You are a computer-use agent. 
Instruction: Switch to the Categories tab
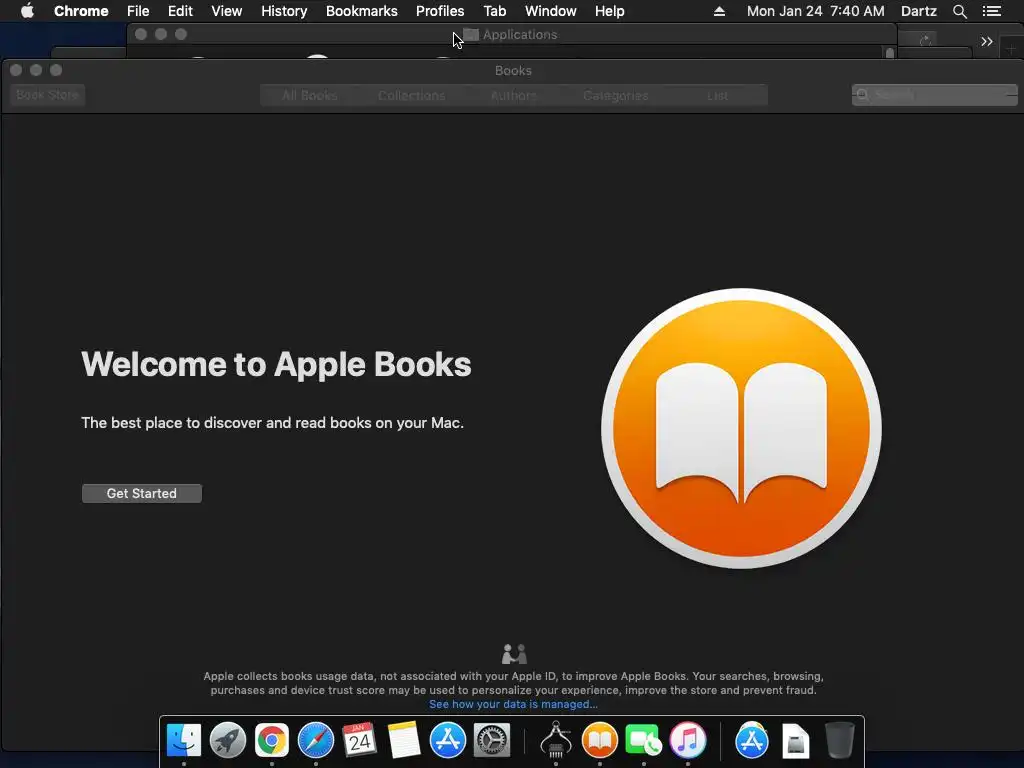pyautogui.click(x=615, y=95)
